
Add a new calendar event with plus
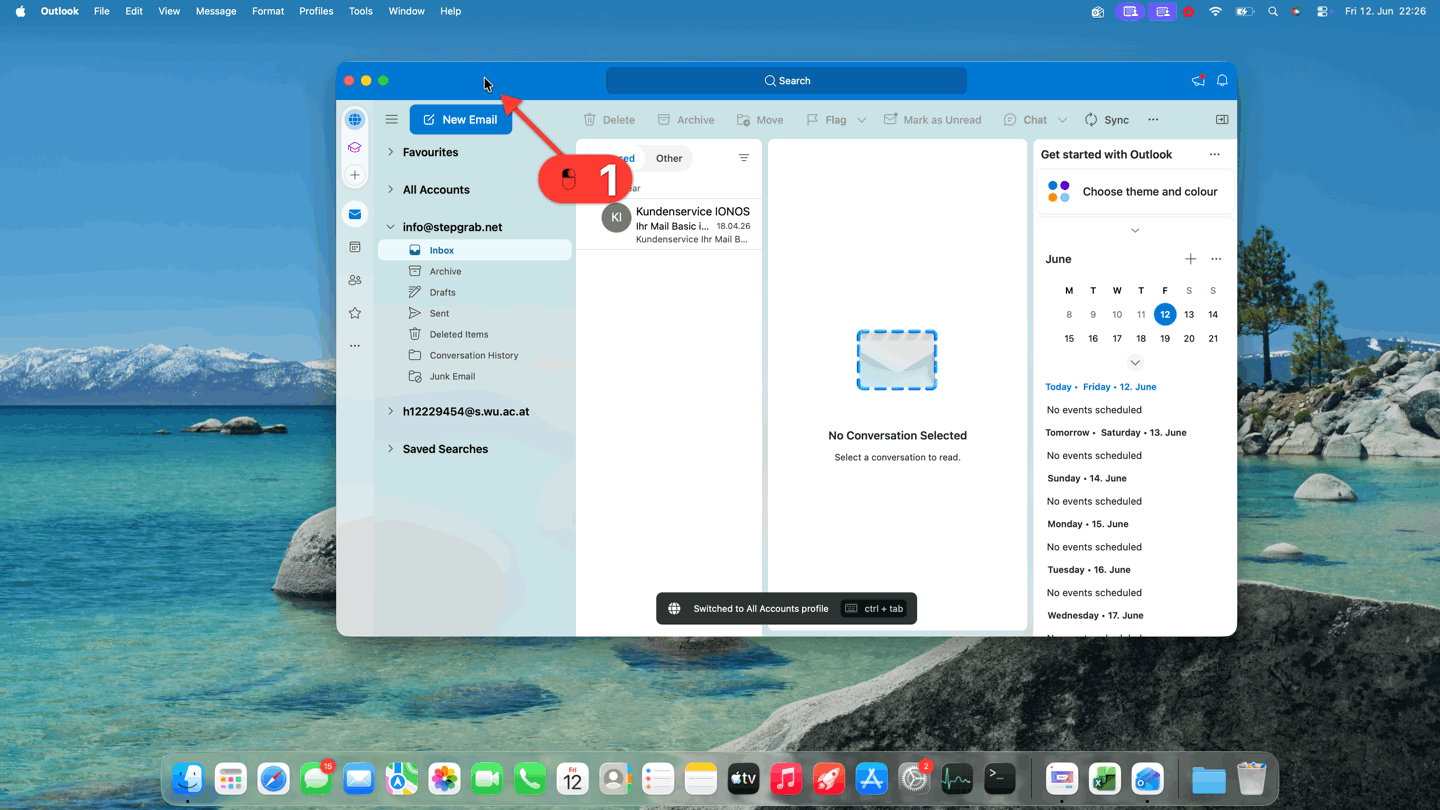point(1190,259)
